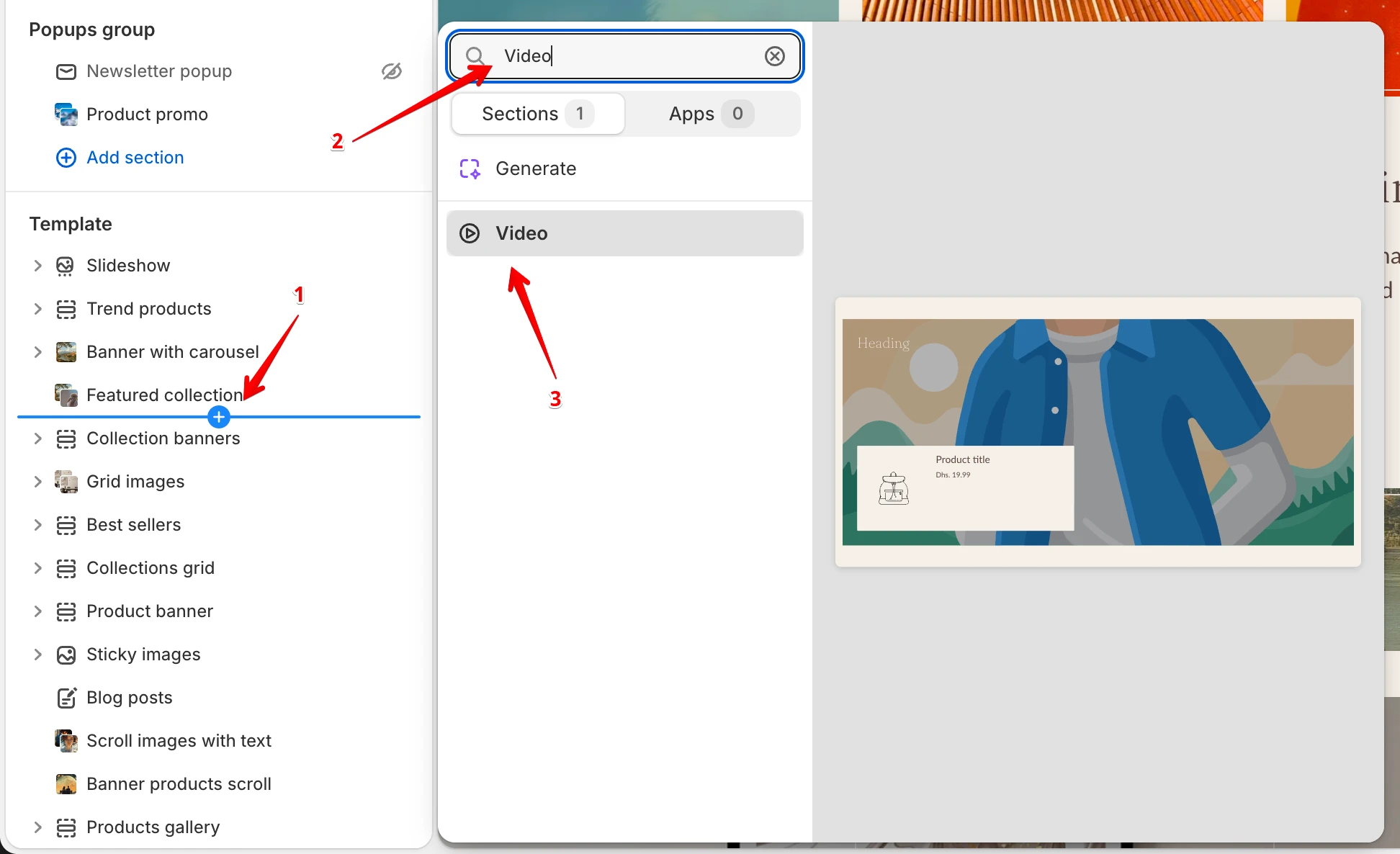Click the Best sellers section icon
1400x854 pixels.
click(66, 525)
